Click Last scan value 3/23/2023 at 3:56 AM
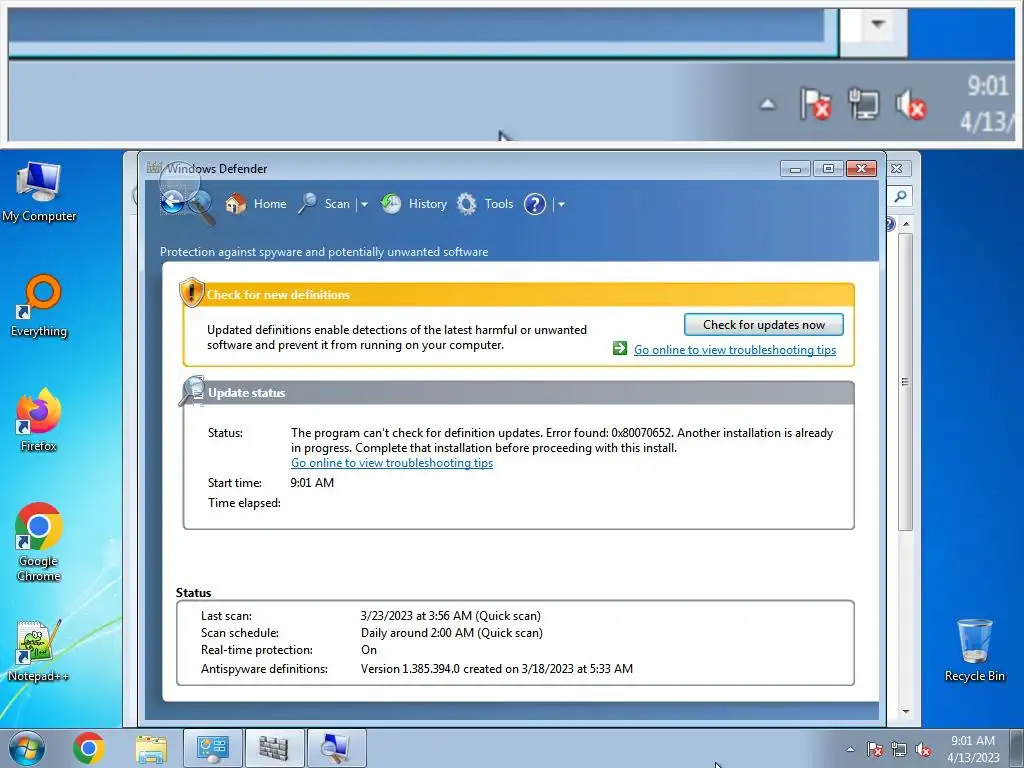Image resolution: width=1024 pixels, height=768 pixels. [x=451, y=616]
